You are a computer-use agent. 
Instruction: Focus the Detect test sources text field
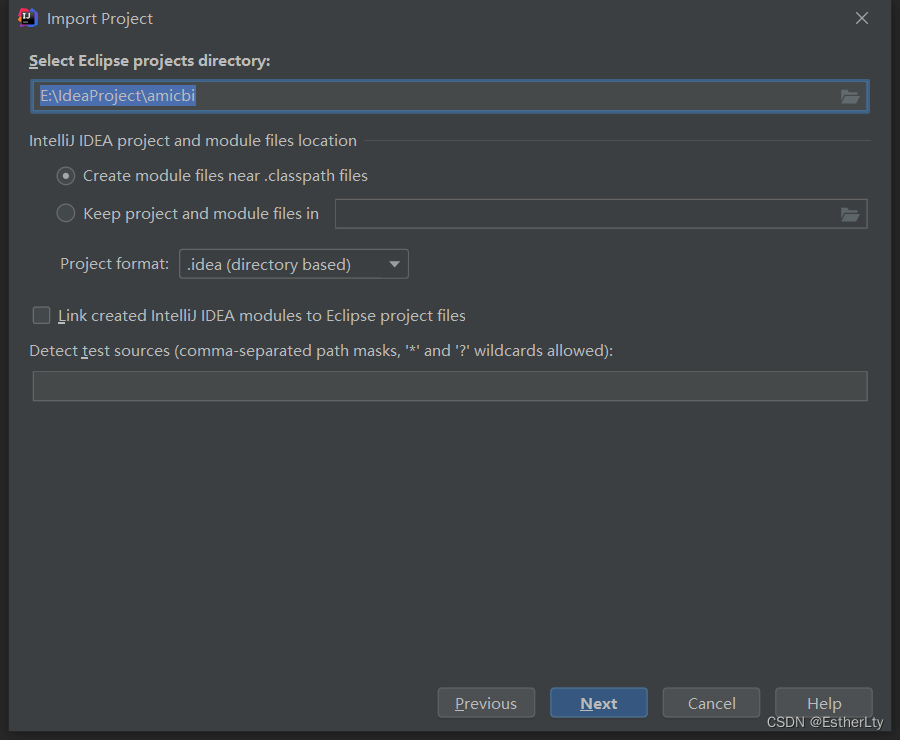[450, 386]
